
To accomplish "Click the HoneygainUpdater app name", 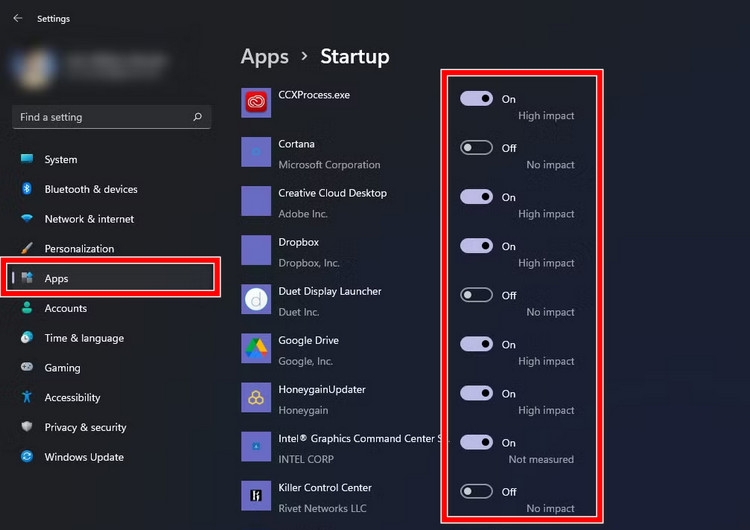I will click(x=322, y=389).
